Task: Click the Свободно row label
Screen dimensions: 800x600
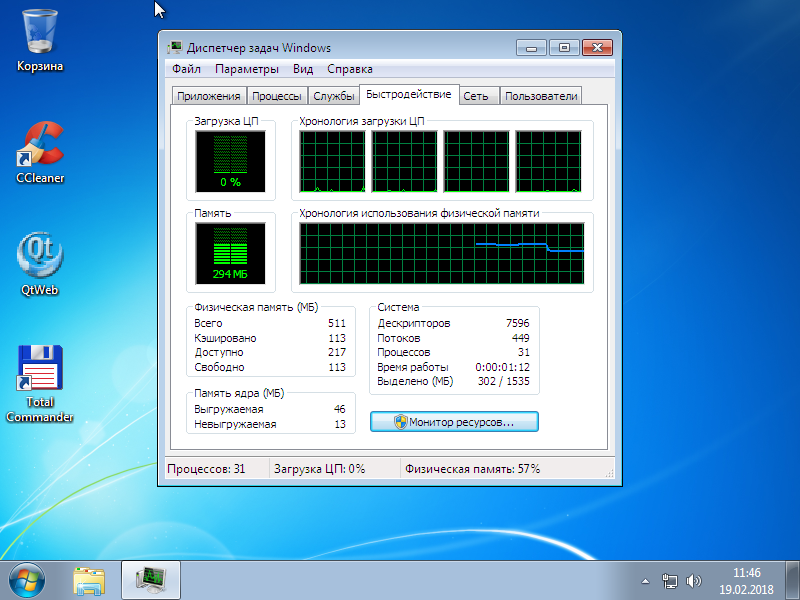Action: click(x=219, y=367)
